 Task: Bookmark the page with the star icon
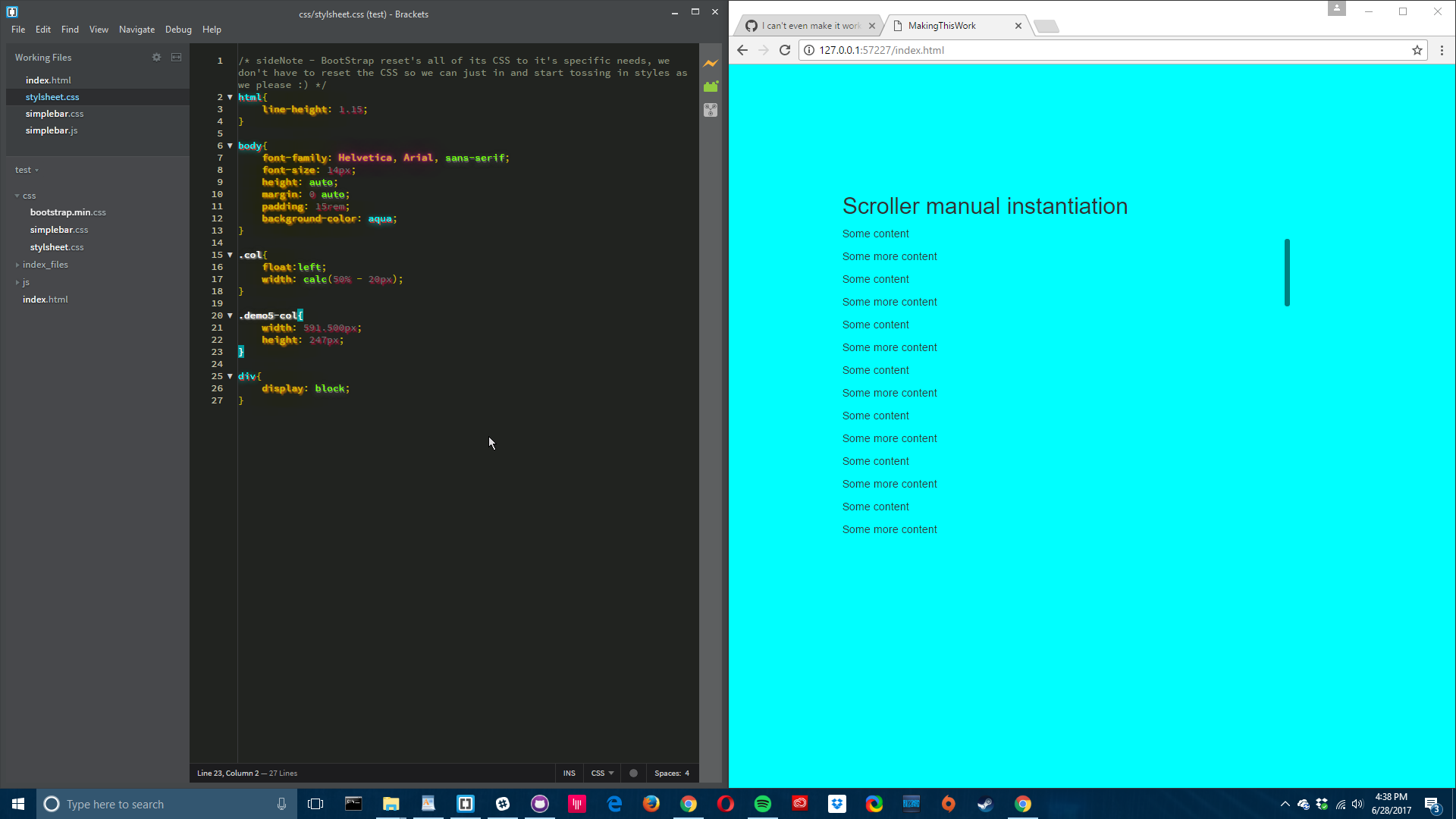tap(1417, 50)
